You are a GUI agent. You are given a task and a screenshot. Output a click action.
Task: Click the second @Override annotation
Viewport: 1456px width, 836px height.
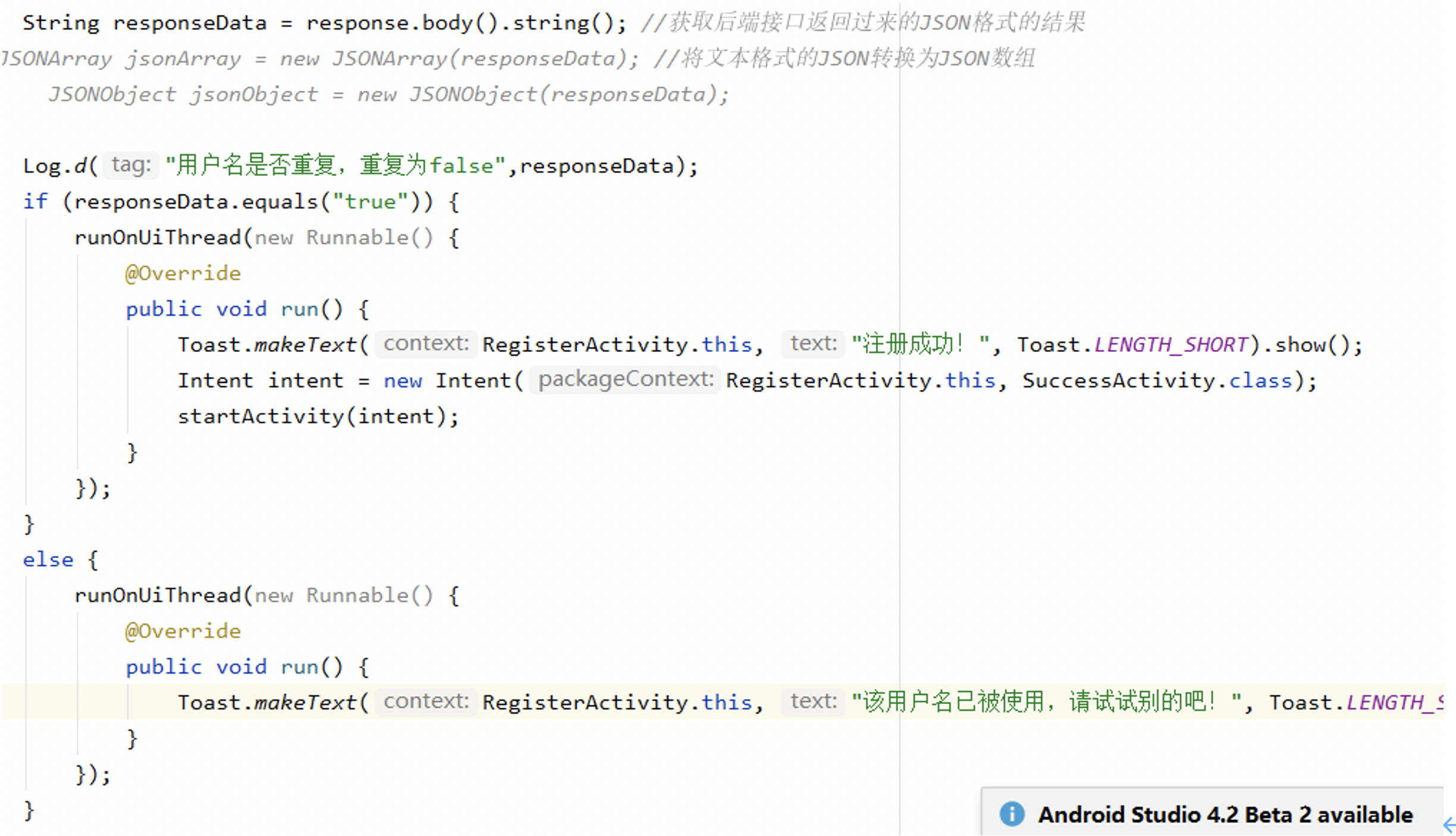pos(183,631)
